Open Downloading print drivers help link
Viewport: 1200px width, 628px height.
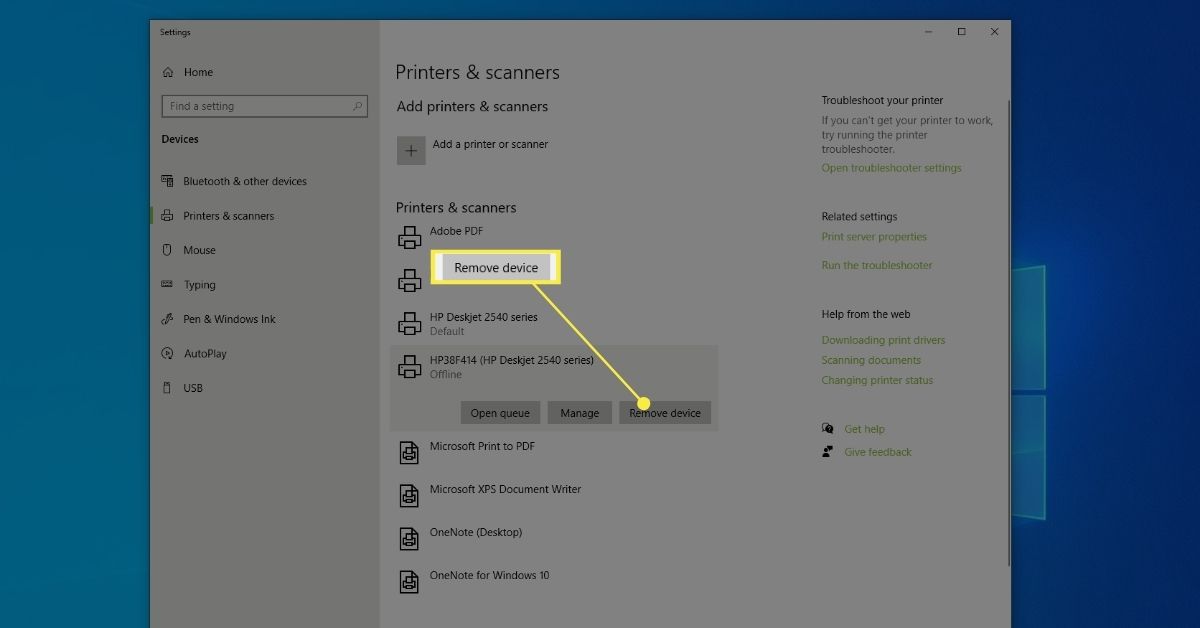pos(883,340)
